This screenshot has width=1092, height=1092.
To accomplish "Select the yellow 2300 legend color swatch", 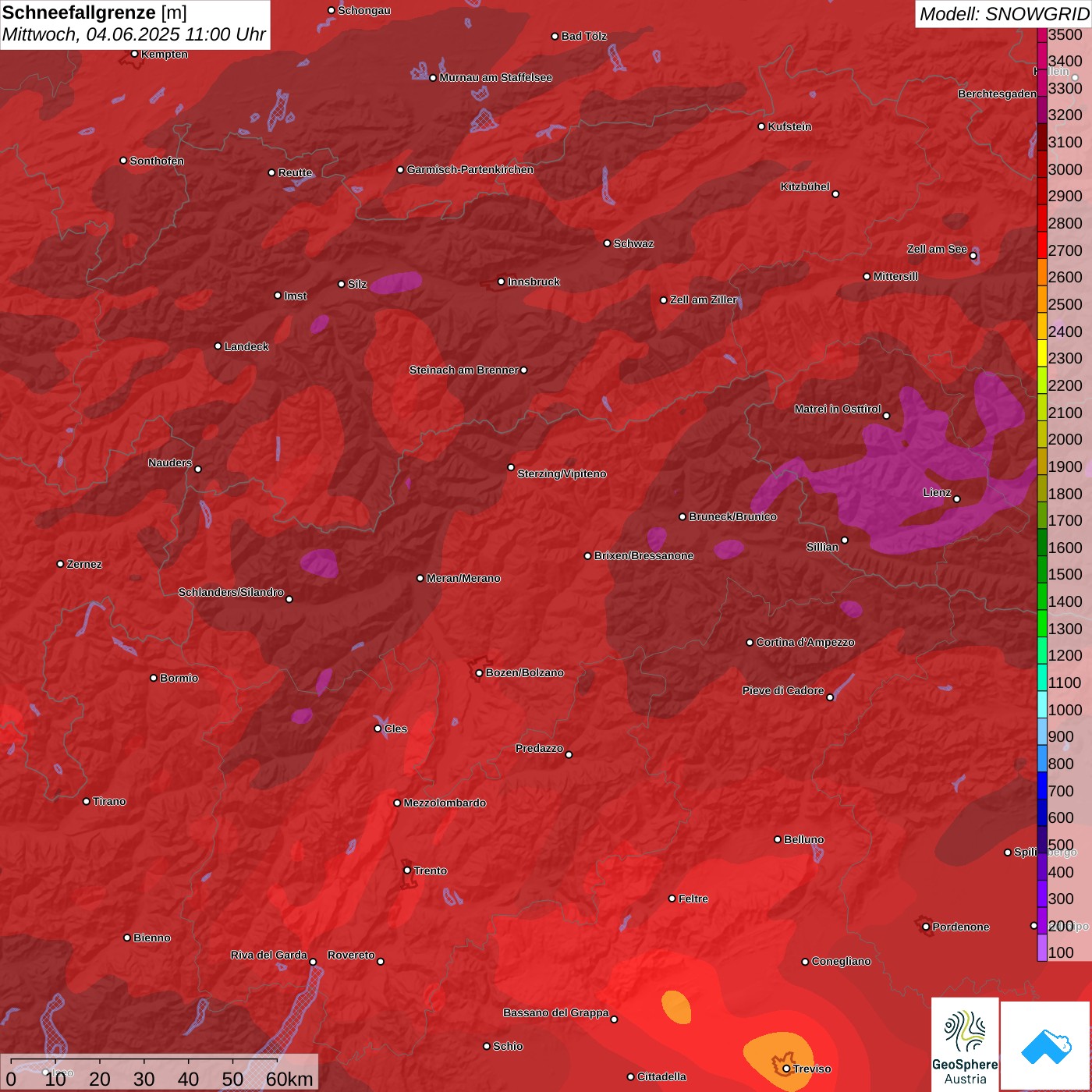I will tap(1042, 353).
